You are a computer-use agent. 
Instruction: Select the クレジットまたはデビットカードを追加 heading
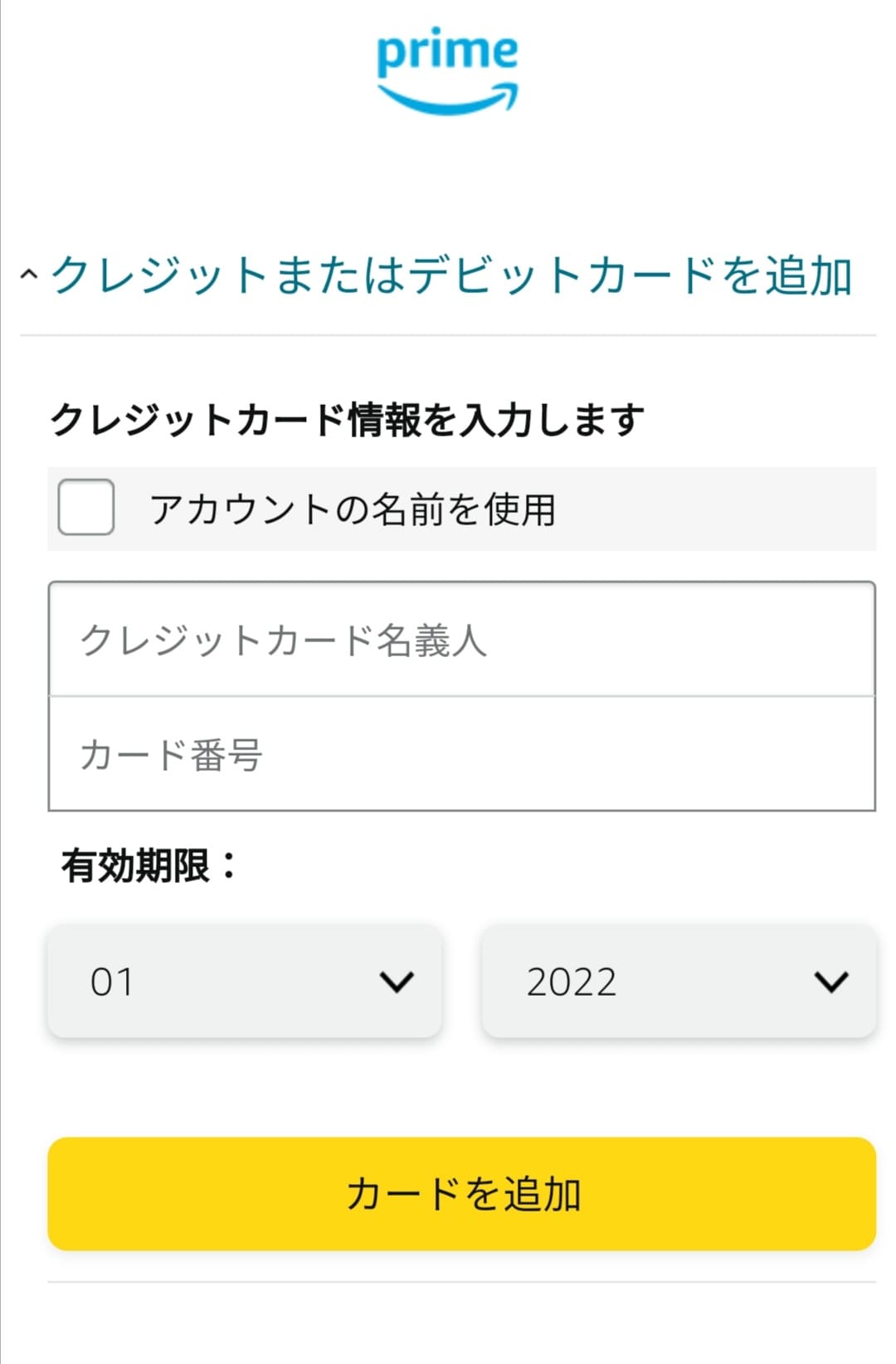click(x=452, y=275)
